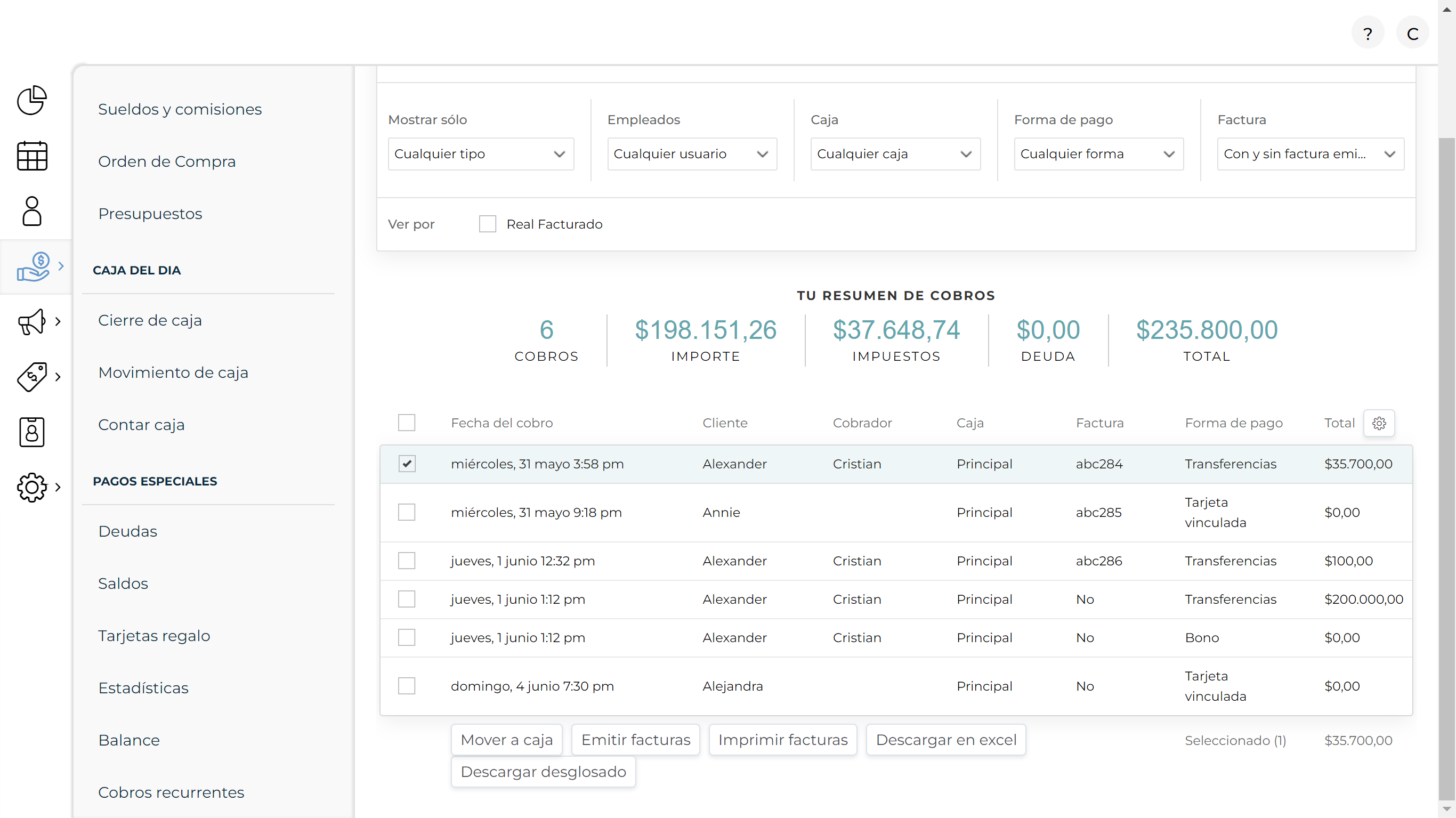Open the Mostrar sólo dropdown
Image resolution: width=1456 pixels, height=818 pixels.
click(480, 154)
